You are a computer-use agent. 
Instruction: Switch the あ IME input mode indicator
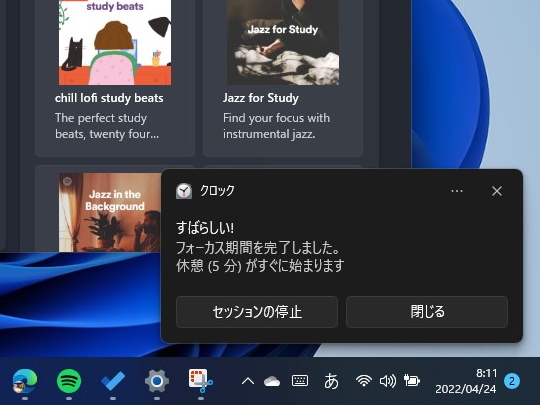(x=331, y=381)
